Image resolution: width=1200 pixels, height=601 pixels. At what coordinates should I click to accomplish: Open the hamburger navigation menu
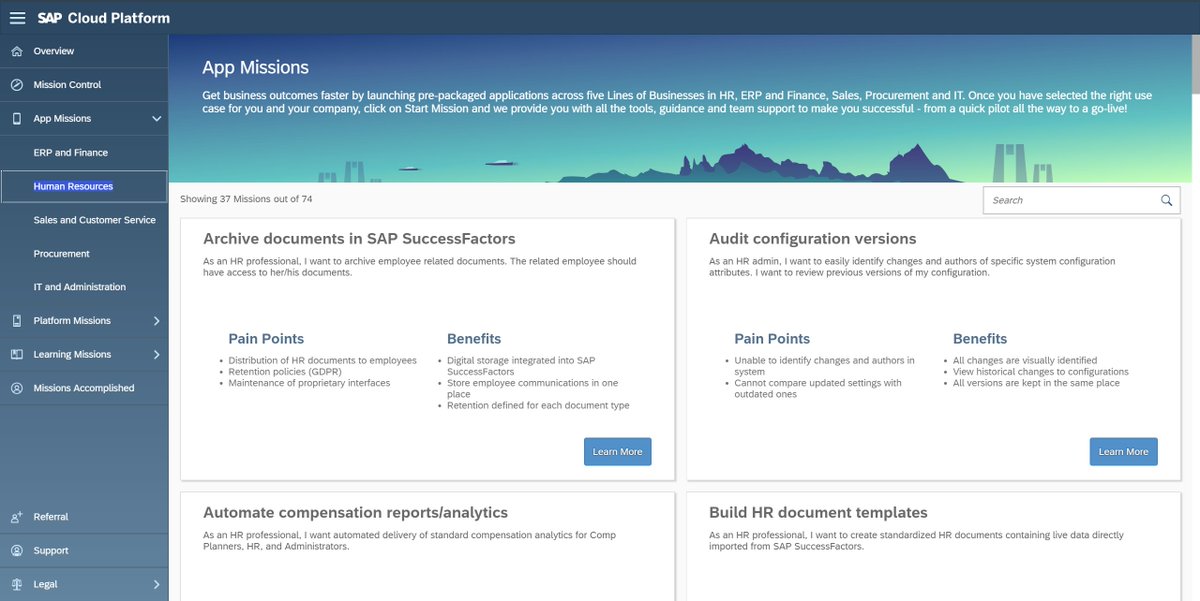point(17,18)
